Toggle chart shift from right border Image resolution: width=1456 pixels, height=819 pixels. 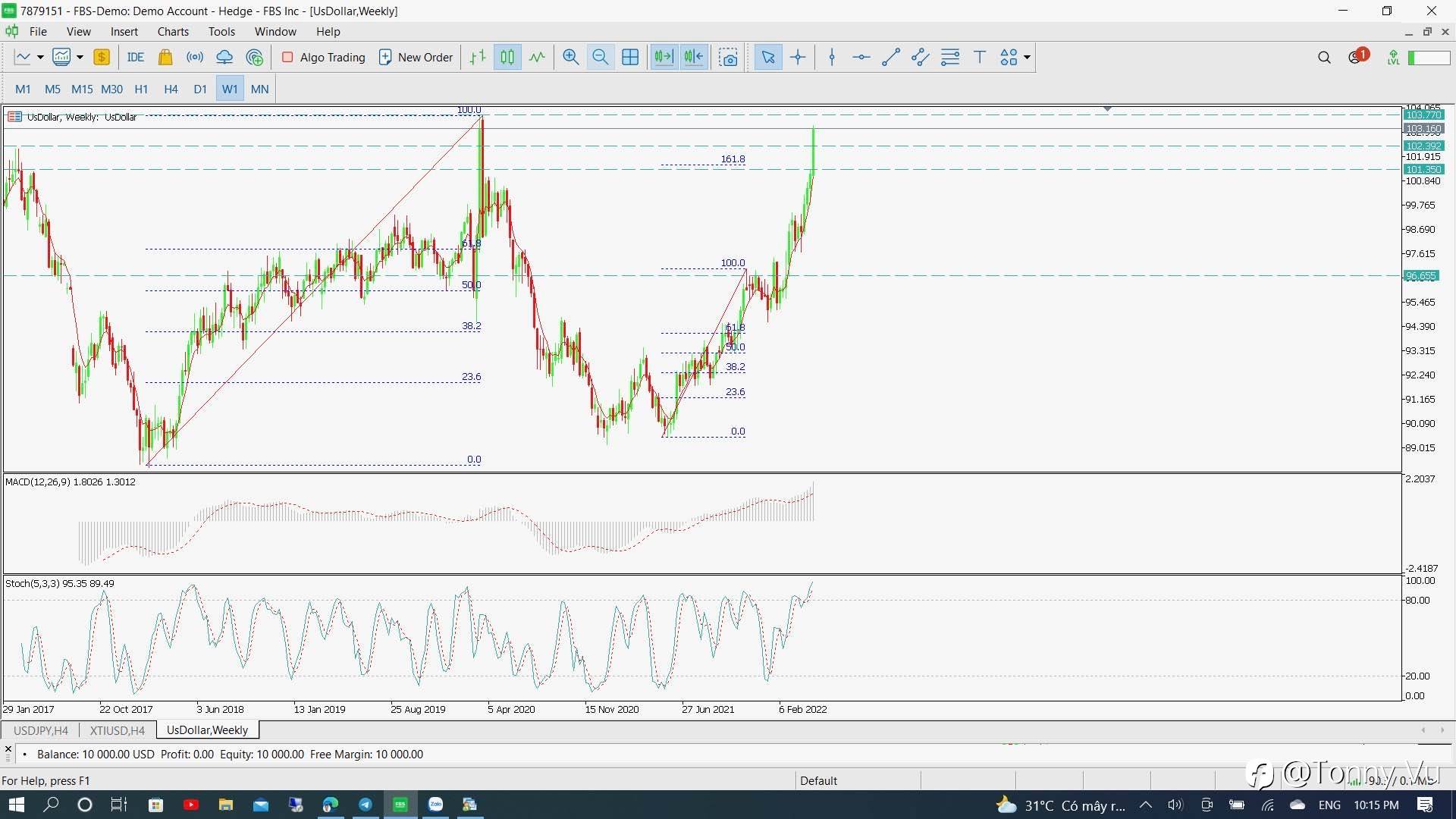coord(694,57)
